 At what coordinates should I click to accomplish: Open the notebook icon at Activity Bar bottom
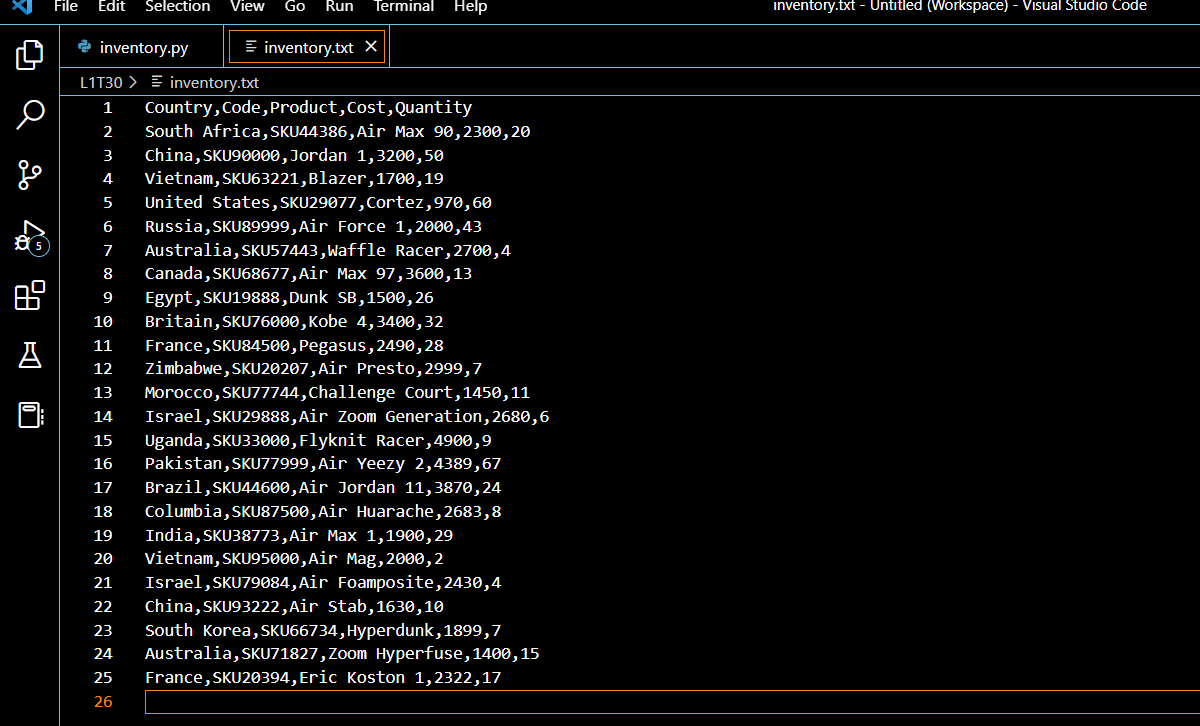29,415
